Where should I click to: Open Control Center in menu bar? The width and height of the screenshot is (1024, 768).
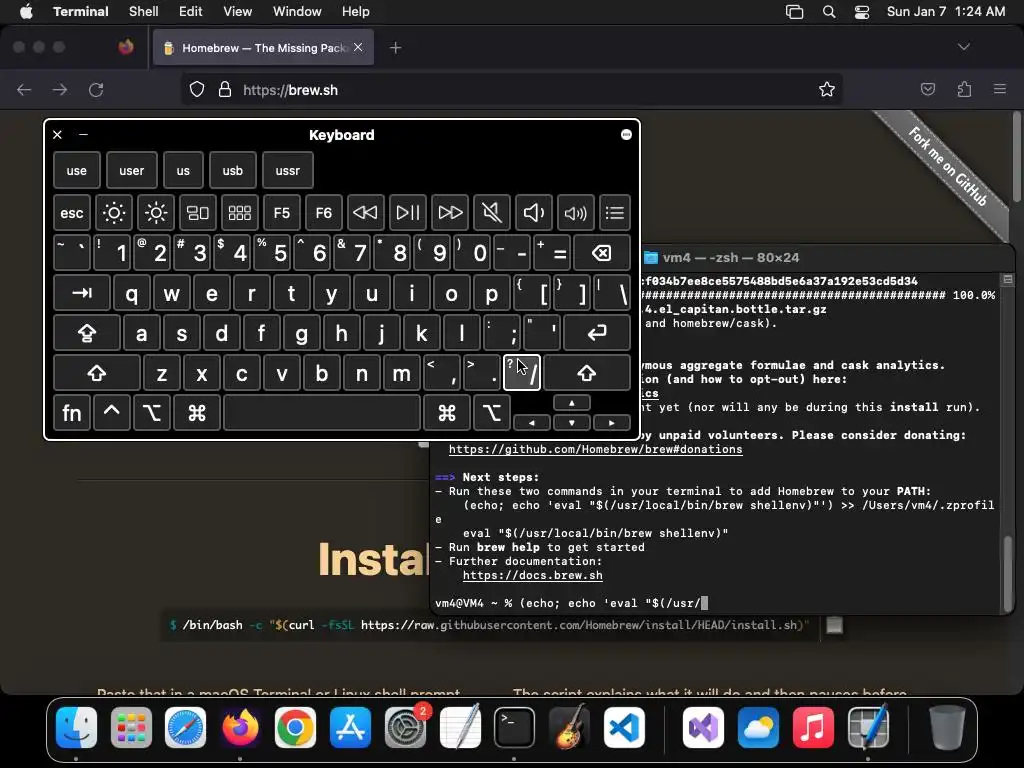862,12
